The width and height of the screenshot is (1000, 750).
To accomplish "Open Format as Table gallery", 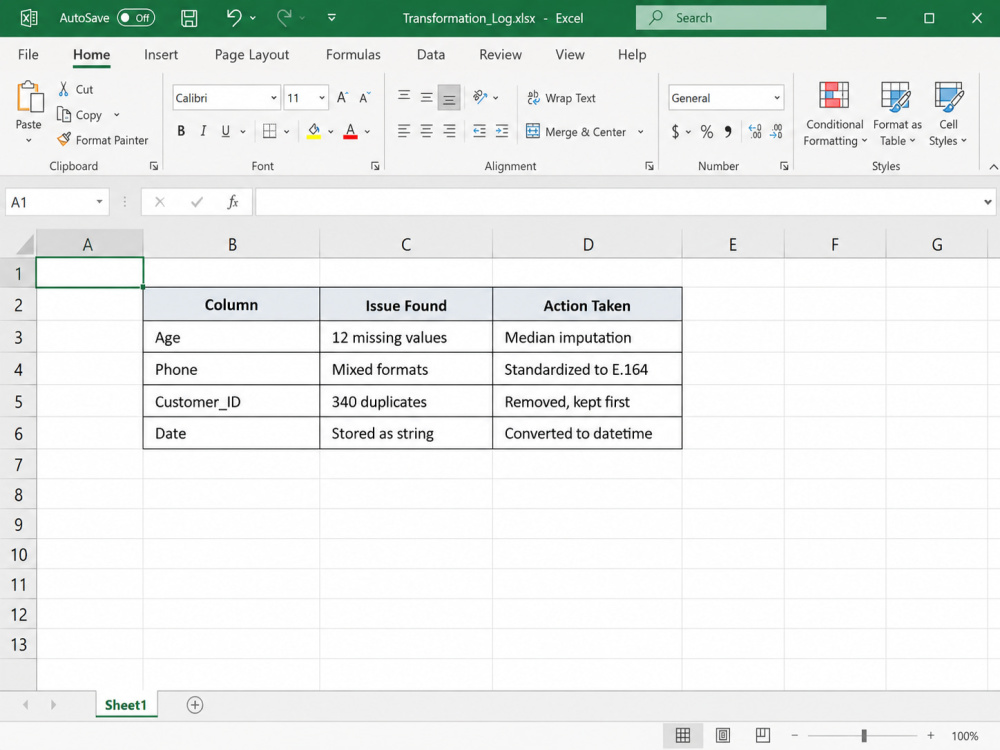I will tap(897, 114).
